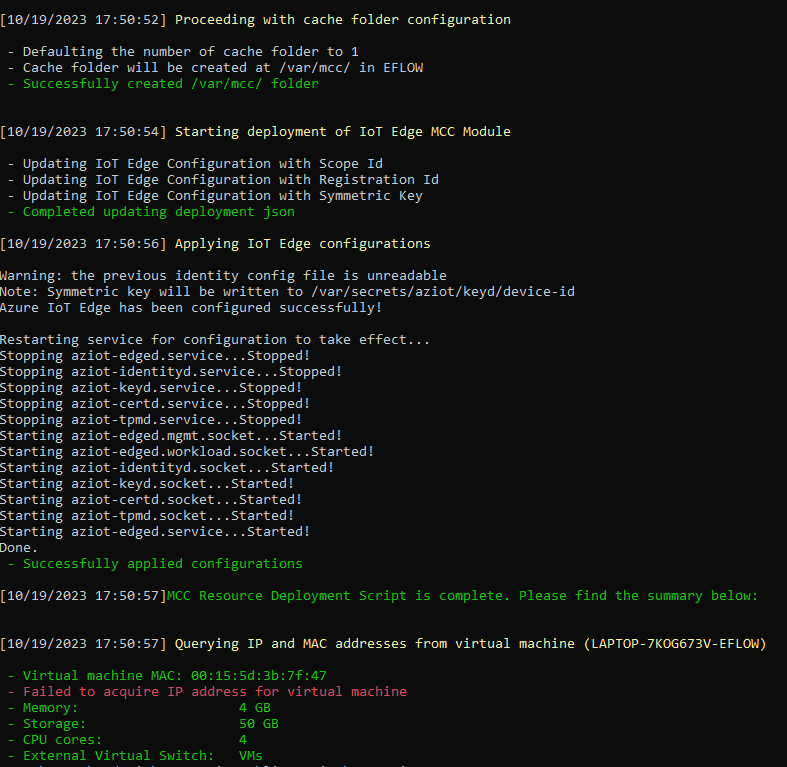Click the '/var/secrets/aziot/keyd/device-id' path
This screenshot has height=767, width=787.
coord(443,292)
